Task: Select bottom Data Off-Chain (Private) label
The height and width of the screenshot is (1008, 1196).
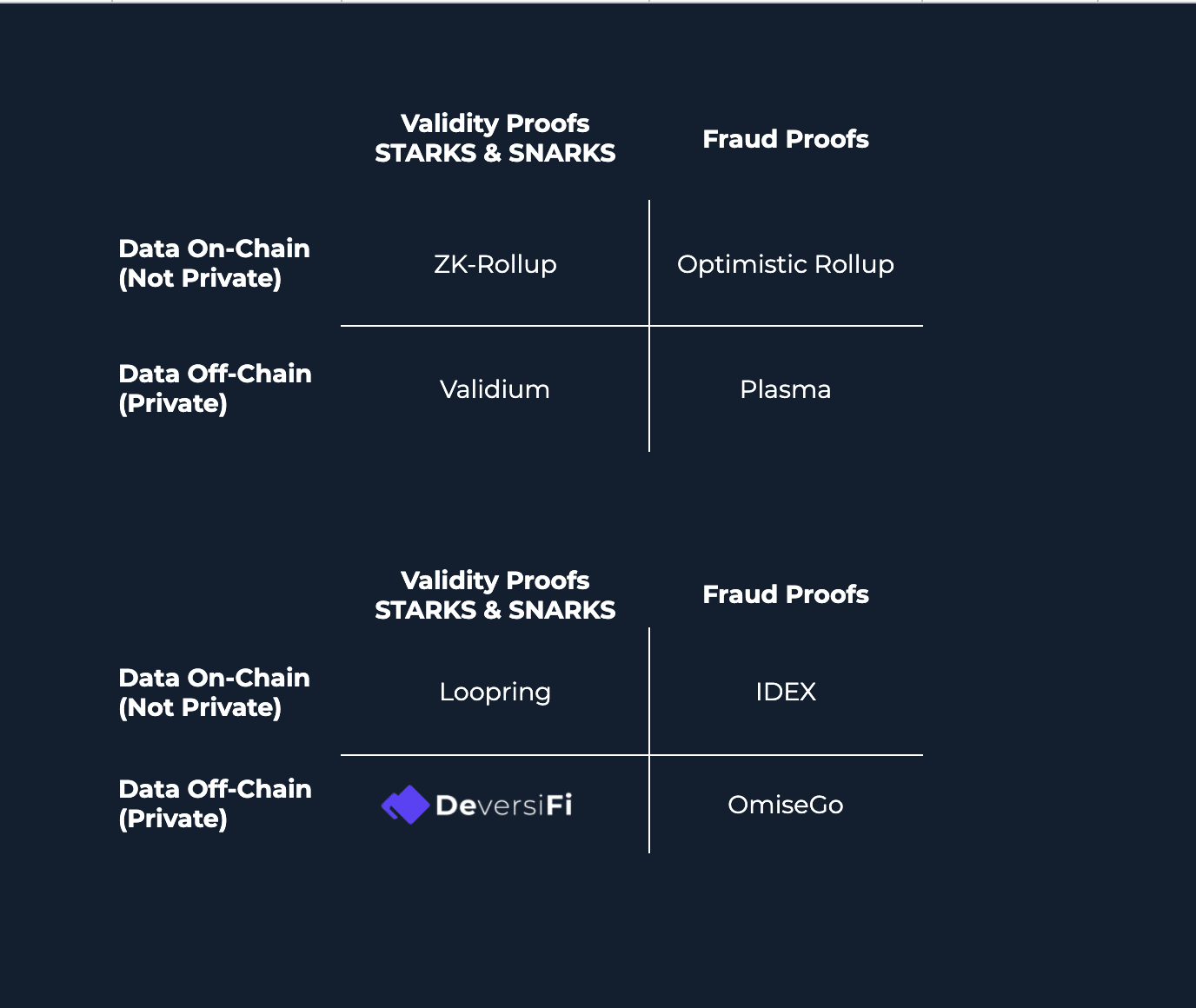Action: [215, 804]
